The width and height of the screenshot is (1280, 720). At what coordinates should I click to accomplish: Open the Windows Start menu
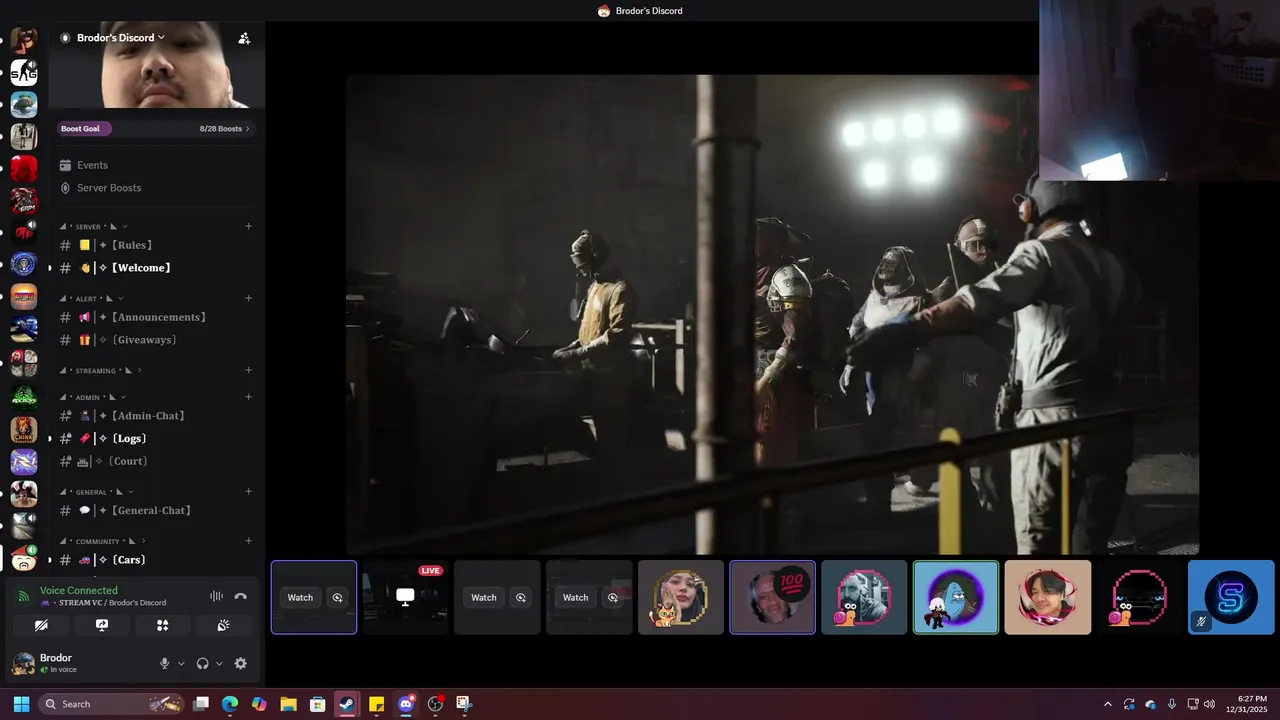pyautogui.click(x=21, y=704)
